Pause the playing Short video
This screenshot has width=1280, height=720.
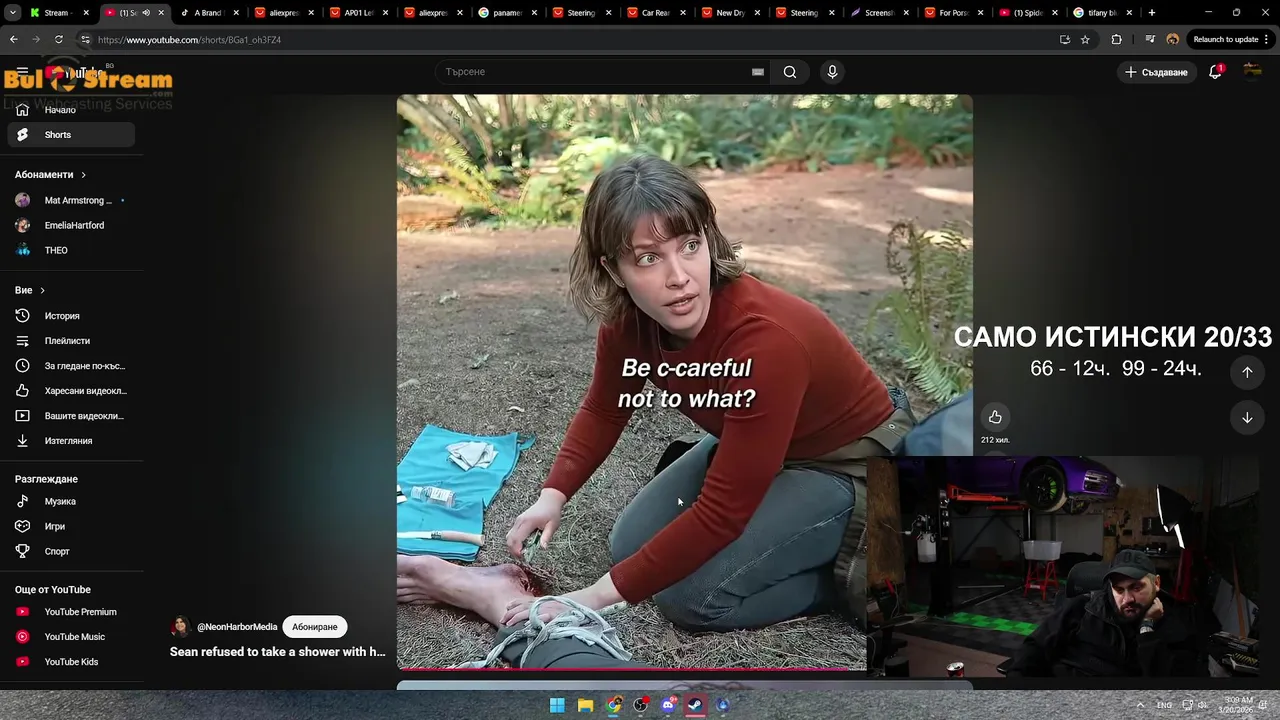pyautogui.click(x=684, y=382)
